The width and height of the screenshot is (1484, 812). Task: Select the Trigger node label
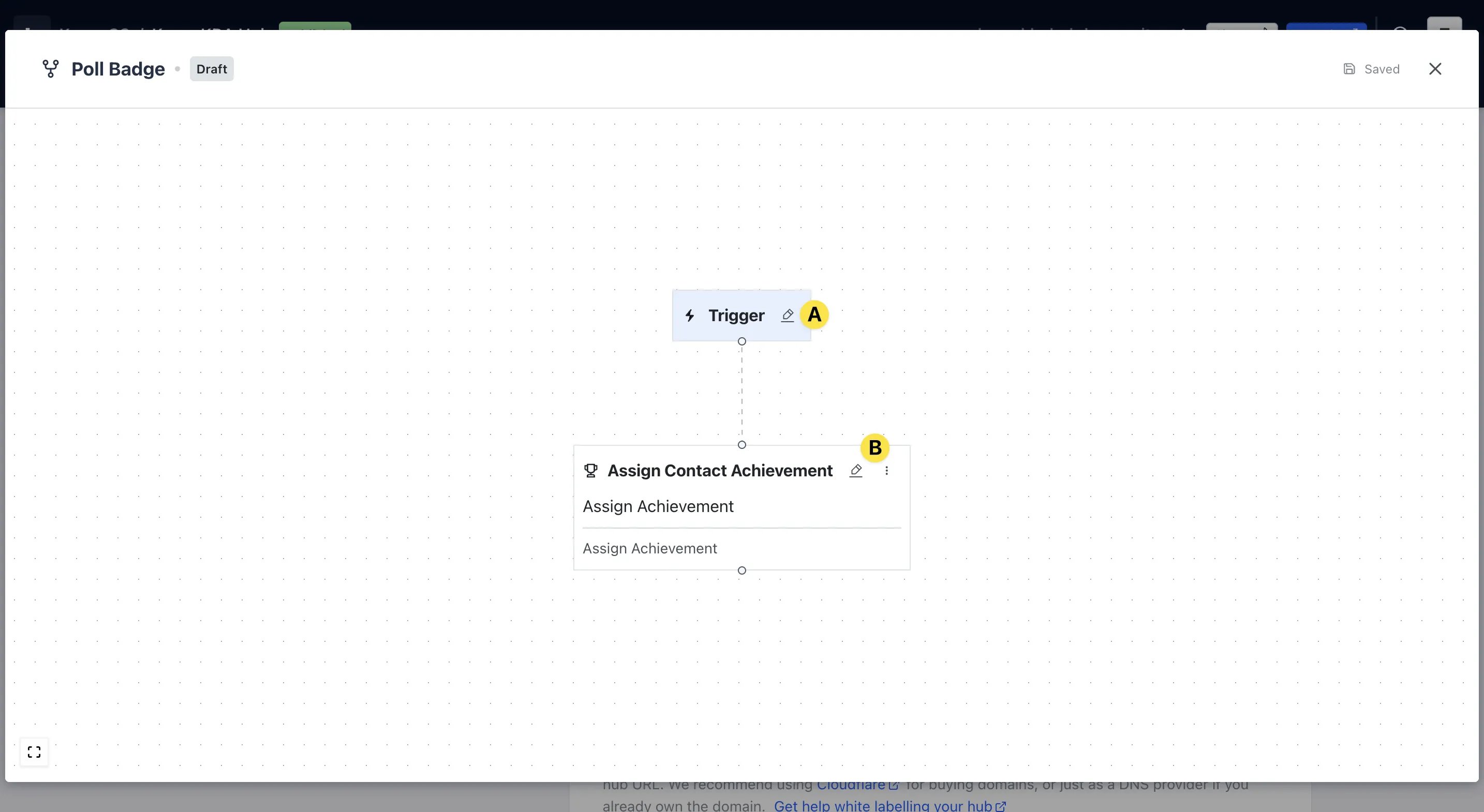click(x=736, y=315)
